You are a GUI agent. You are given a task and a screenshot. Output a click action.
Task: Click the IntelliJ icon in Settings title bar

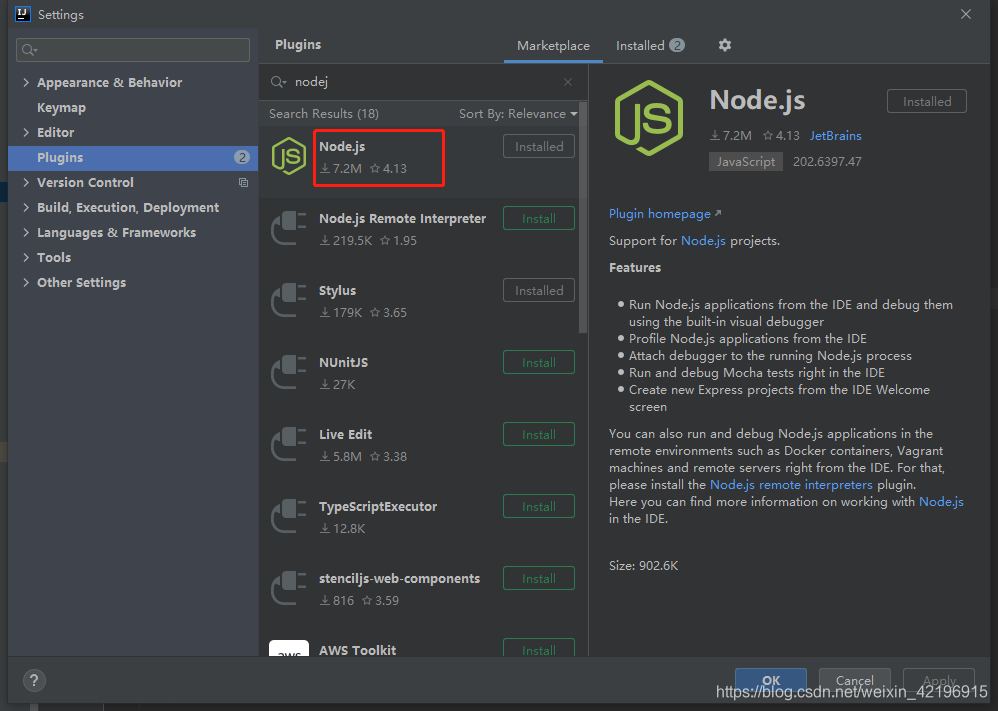[x=23, y=14]
